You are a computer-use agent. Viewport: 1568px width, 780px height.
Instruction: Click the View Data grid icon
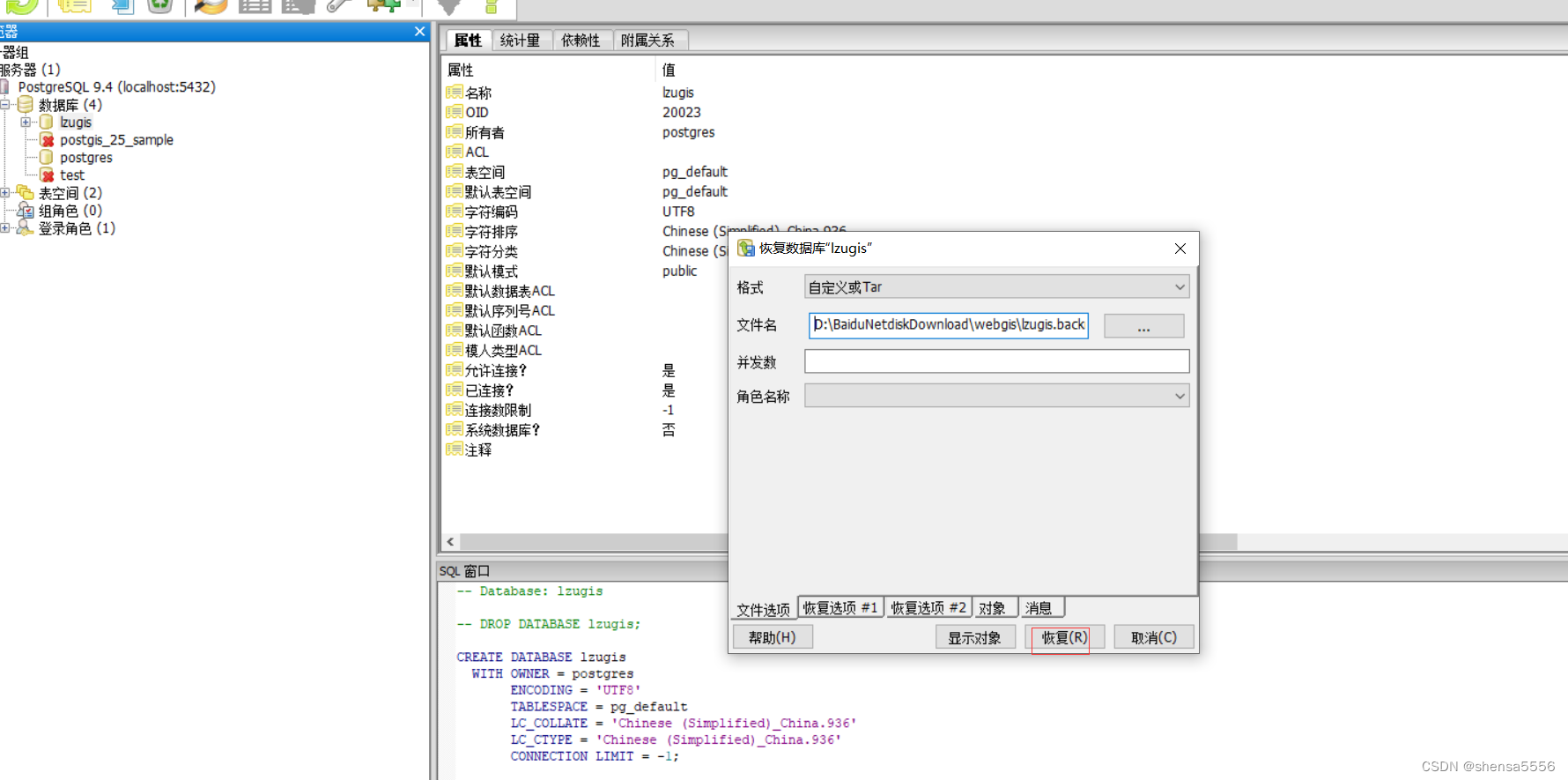[x=255, y=5]
